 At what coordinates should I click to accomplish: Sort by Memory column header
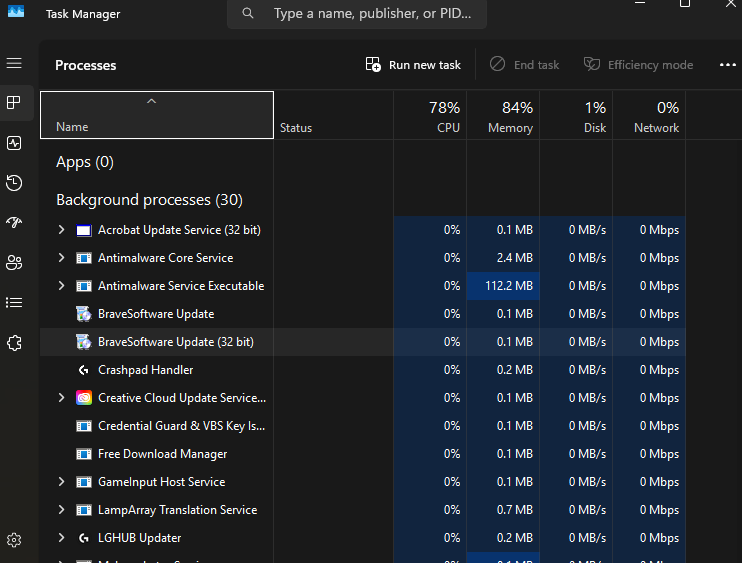coord(503,115)
